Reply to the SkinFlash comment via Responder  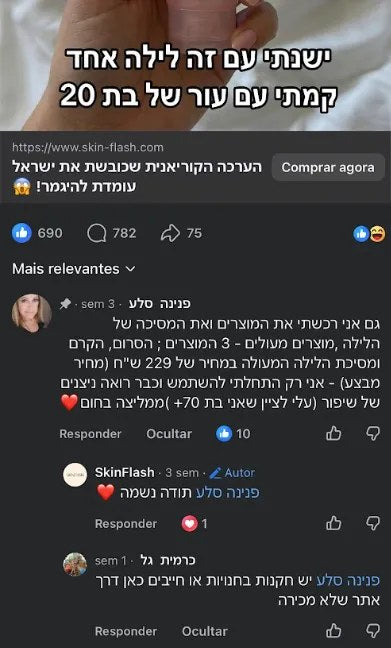point(126,524)
